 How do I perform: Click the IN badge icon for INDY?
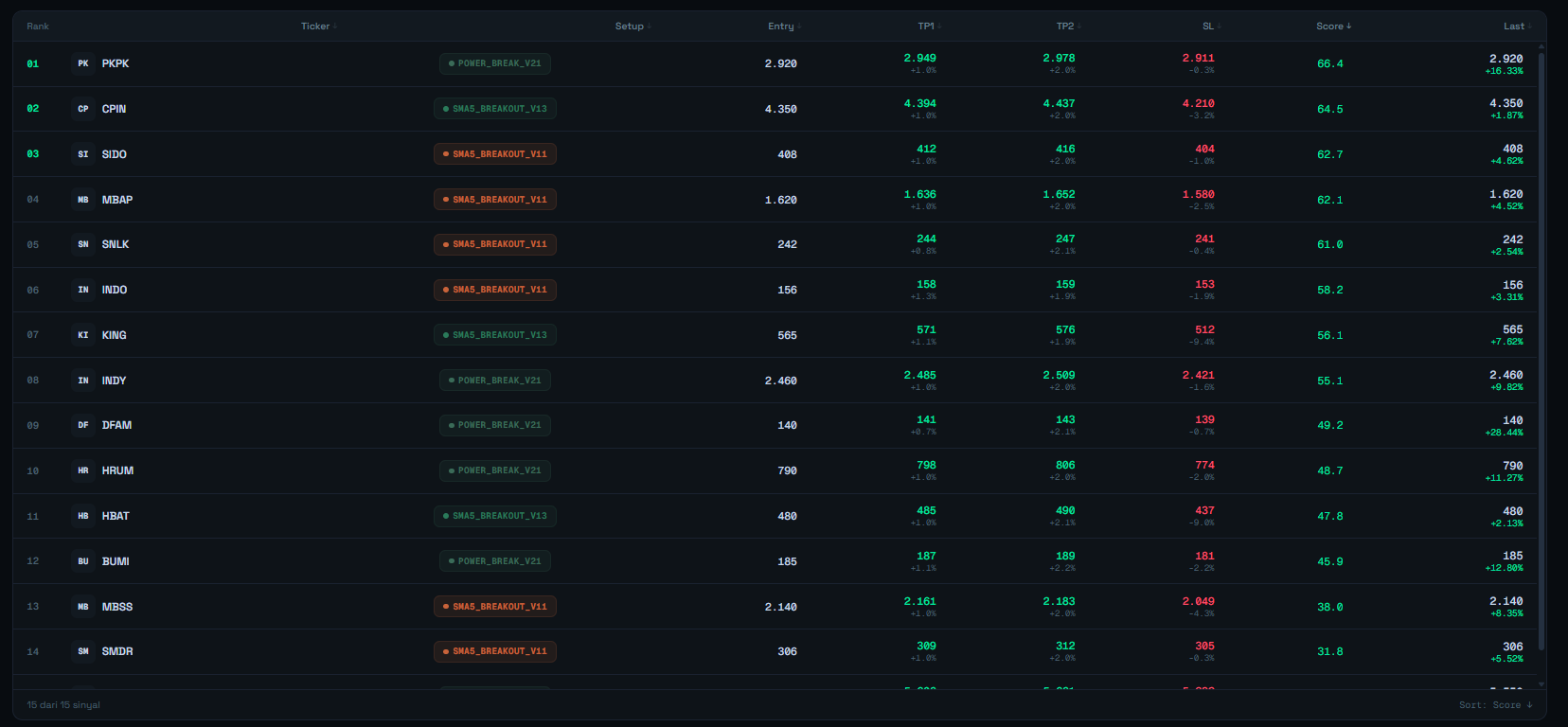pyautogui.click(x=83, y=381)
